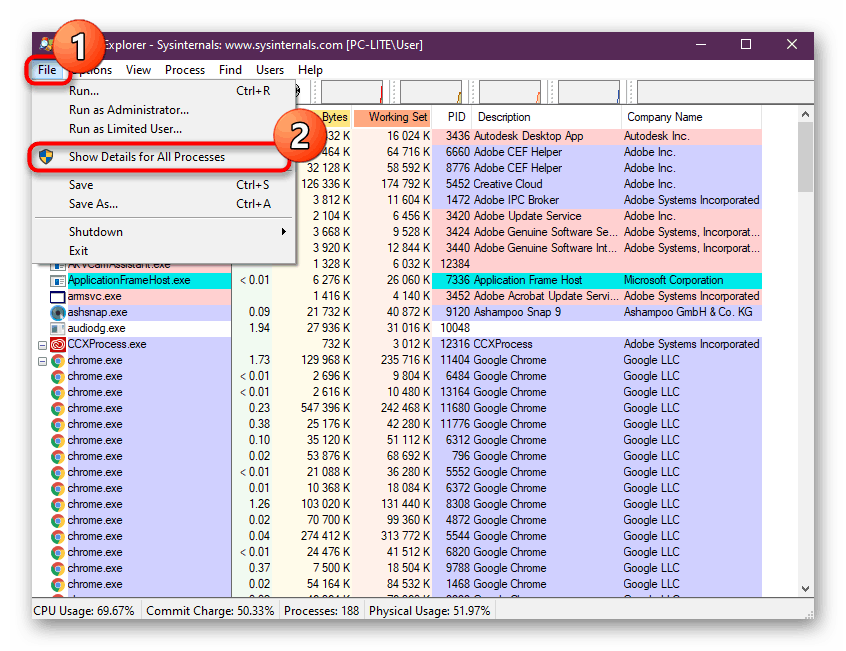Click Chrome icon of process PID 6372
This screenshot has height=651, width=846.
(x=58, y=489)
